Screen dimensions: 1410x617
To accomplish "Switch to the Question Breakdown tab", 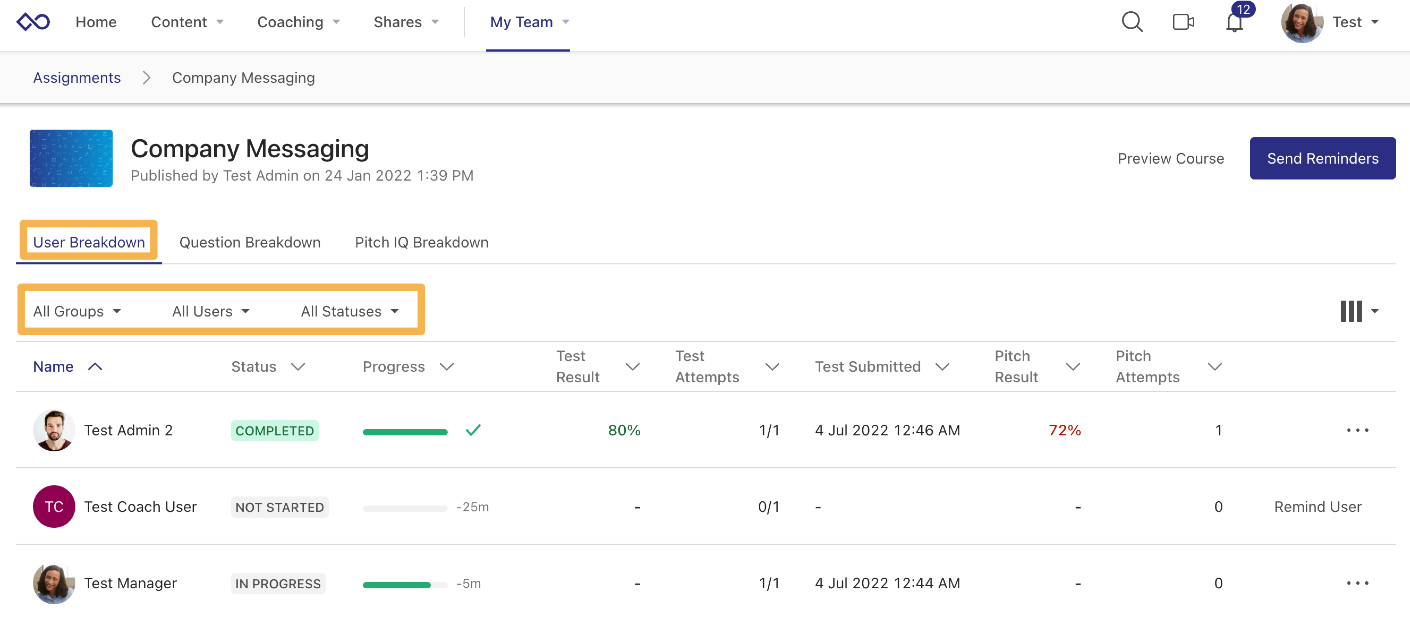I will [x=250, y=242].
